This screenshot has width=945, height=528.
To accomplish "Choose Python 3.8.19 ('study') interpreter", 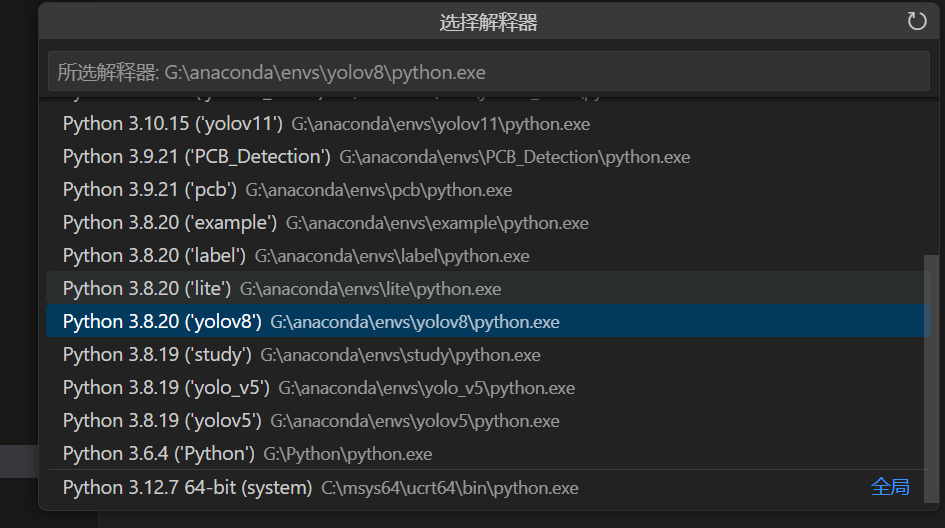I will coord(488,354).
